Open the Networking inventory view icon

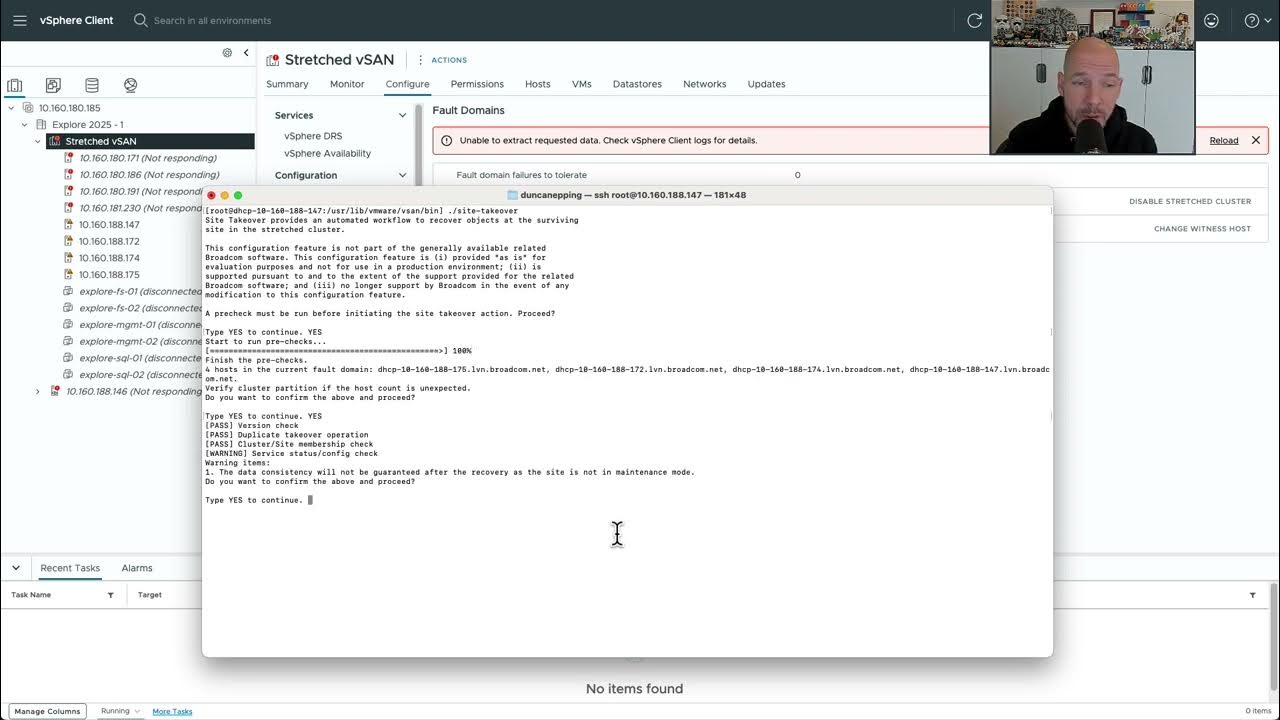point(130,86)
